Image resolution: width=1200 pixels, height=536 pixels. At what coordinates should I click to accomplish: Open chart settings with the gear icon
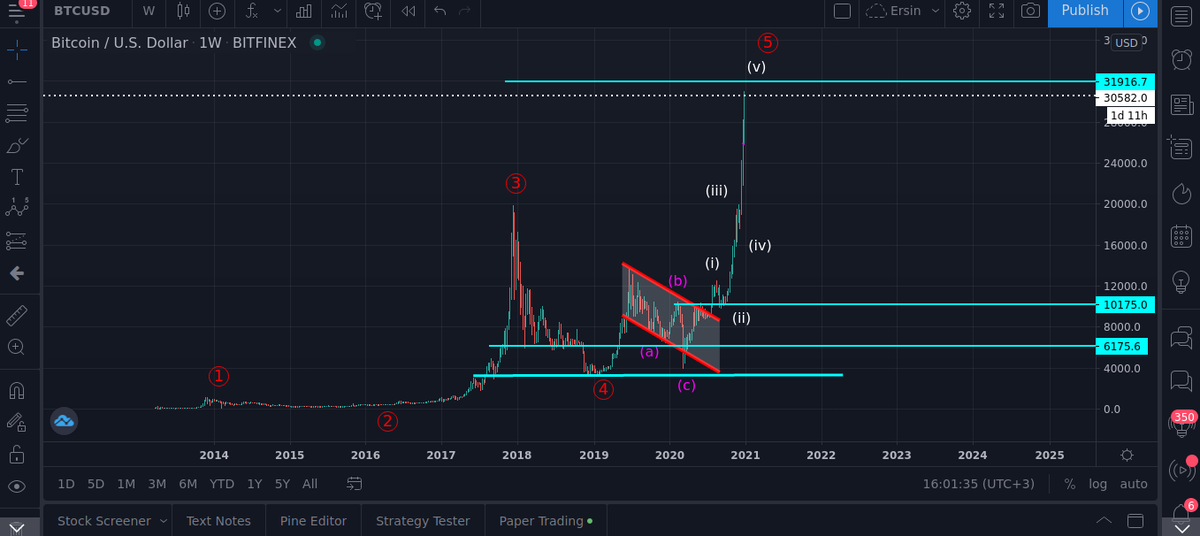click(x=962, y=11)
